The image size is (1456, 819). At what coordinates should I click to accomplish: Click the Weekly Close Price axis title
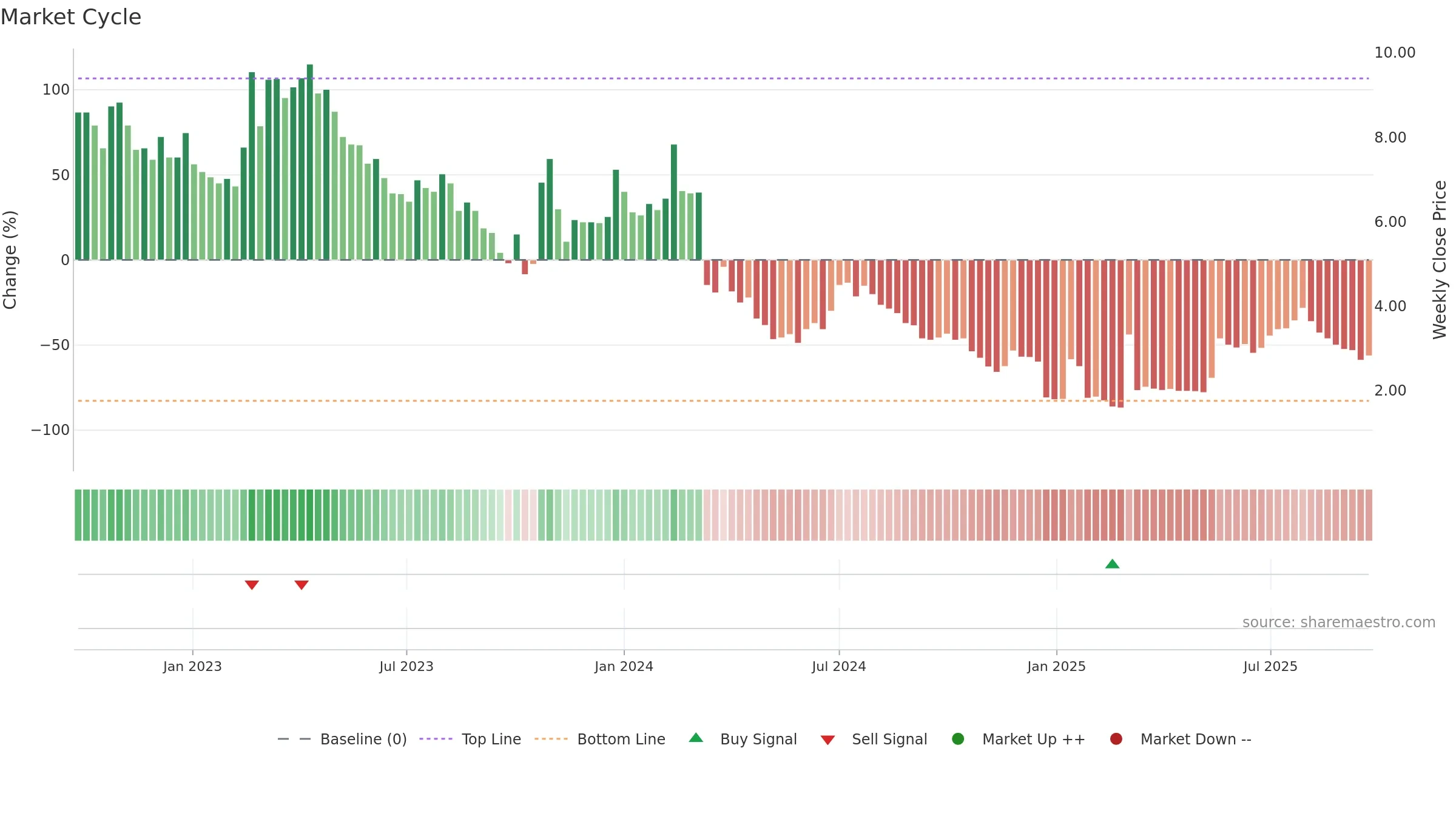tap(1440, 260)
